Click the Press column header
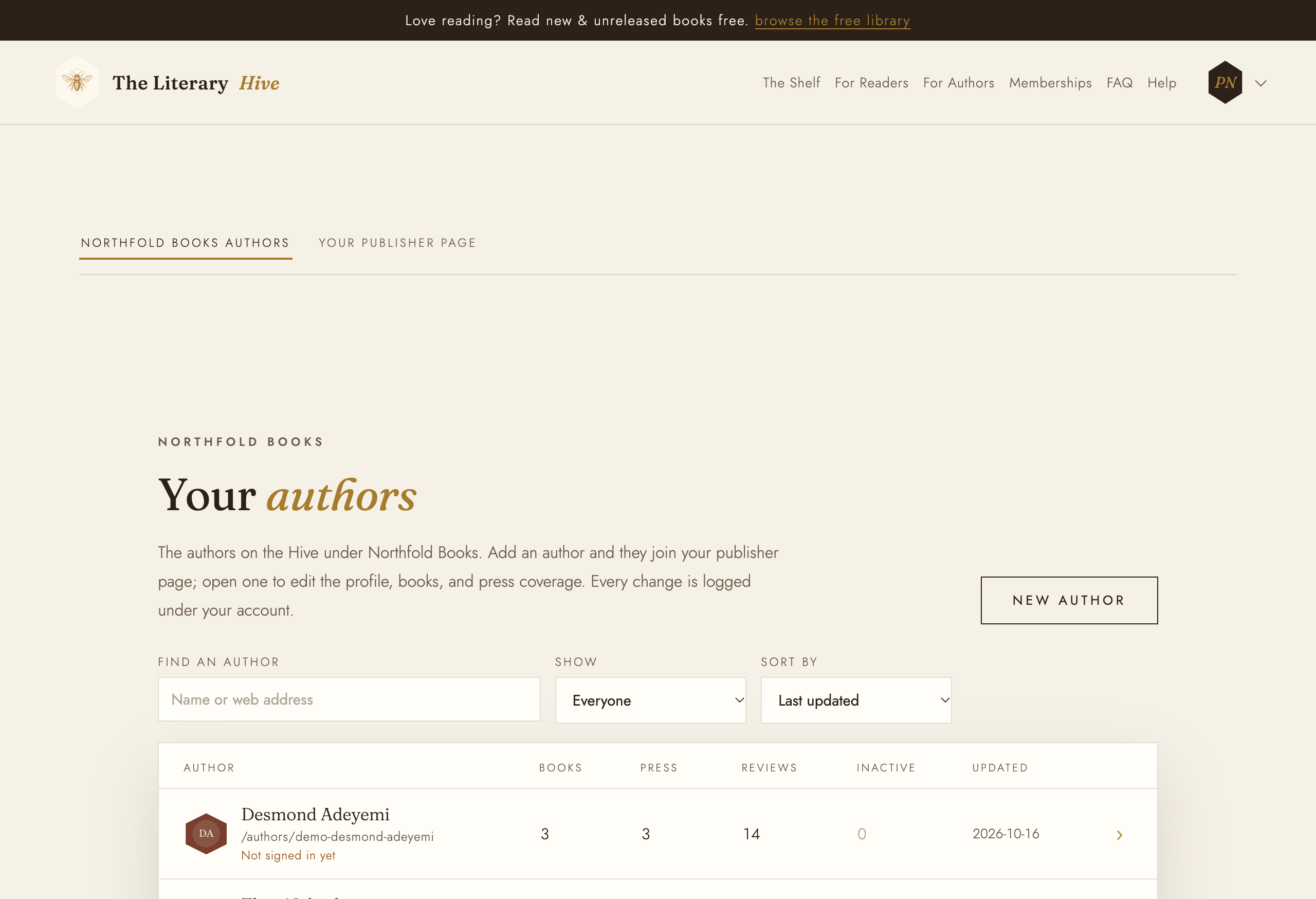 [x=658, y=767]
